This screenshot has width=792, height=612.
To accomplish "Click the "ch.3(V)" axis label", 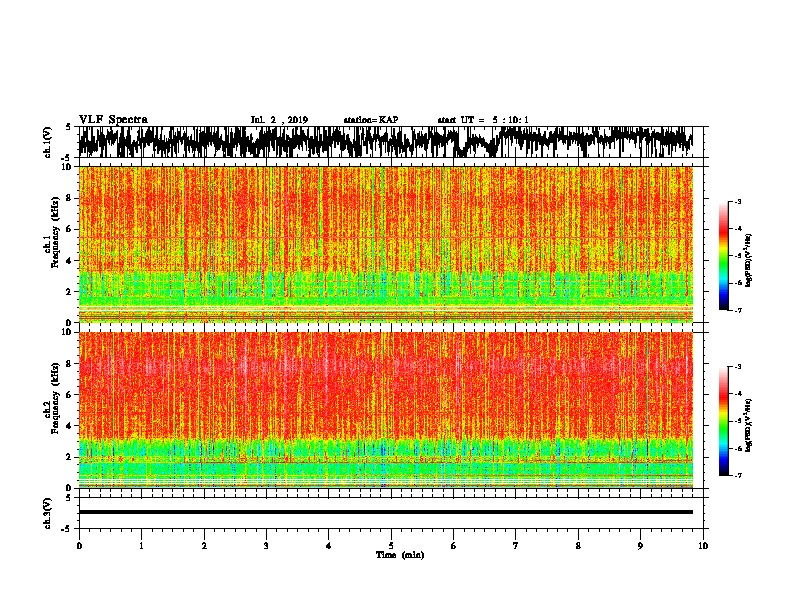I will [48, 513].
